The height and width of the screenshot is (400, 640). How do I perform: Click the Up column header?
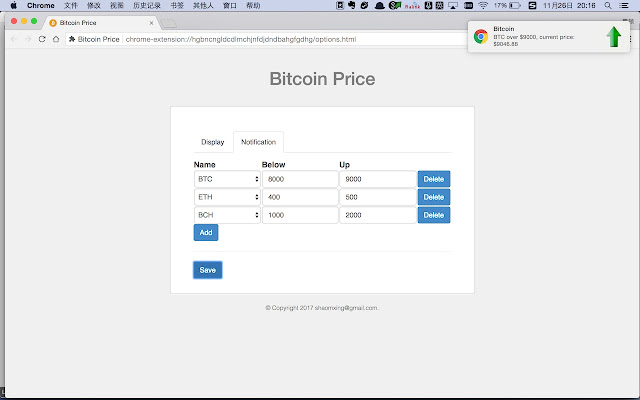point(344,165)
